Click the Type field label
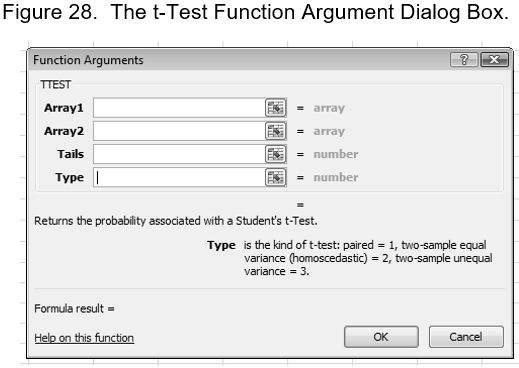Screen dimensions: 519x368 (x=70, y=177)
